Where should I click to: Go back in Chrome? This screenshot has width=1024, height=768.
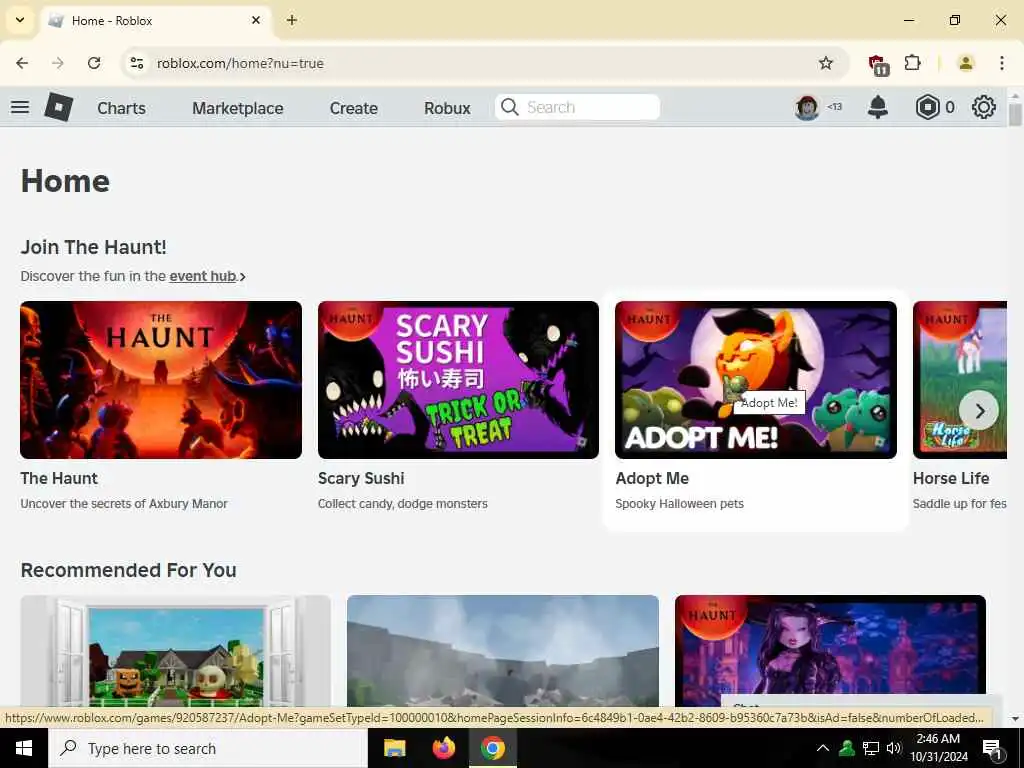pyautogui.click(x=22, y=63)
